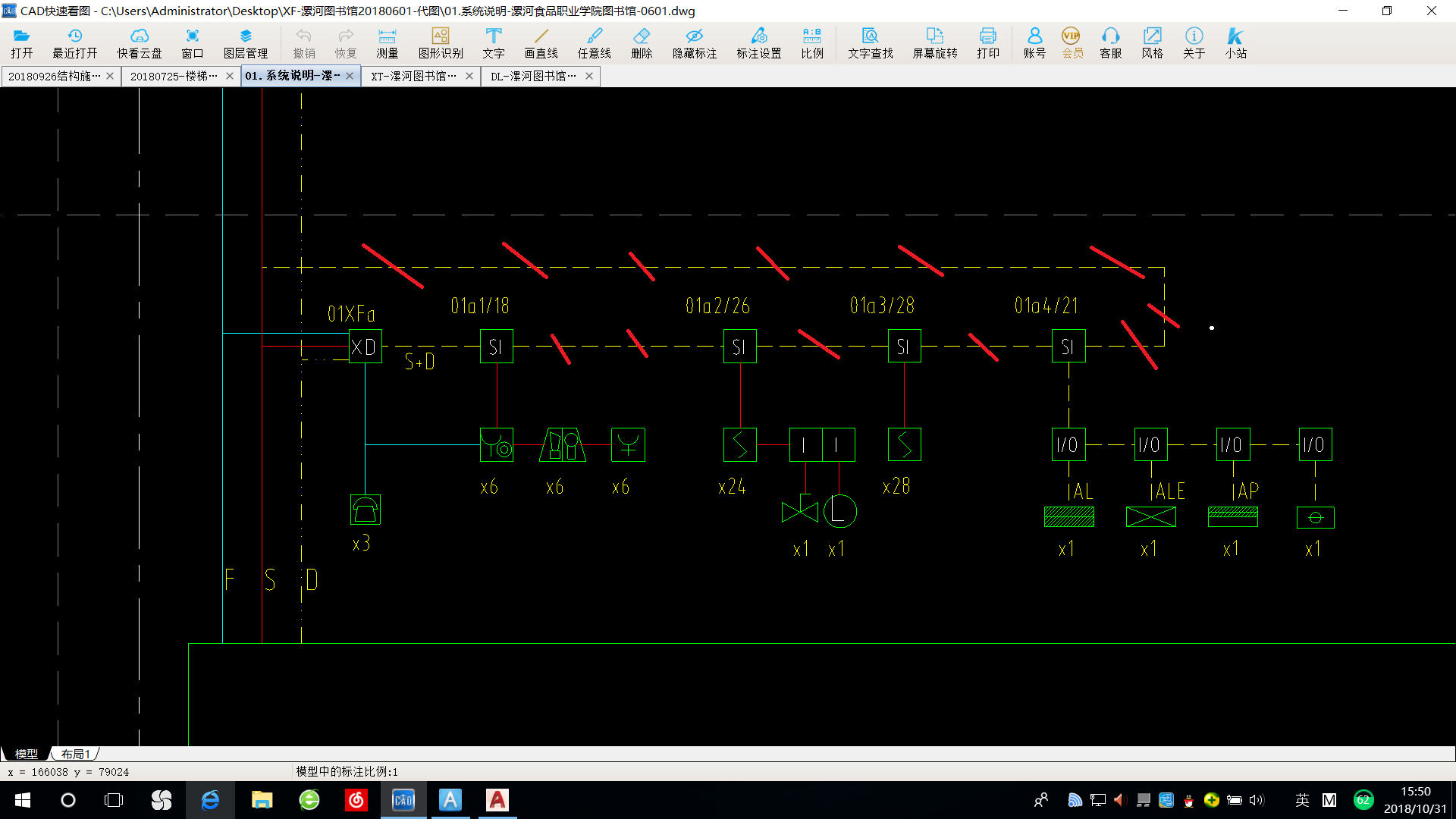Switch to the 布局1 layout tab
Image resolution: width=1456 pixels, height=819 pixels.
pyautogui.click(x=76, y=754)
